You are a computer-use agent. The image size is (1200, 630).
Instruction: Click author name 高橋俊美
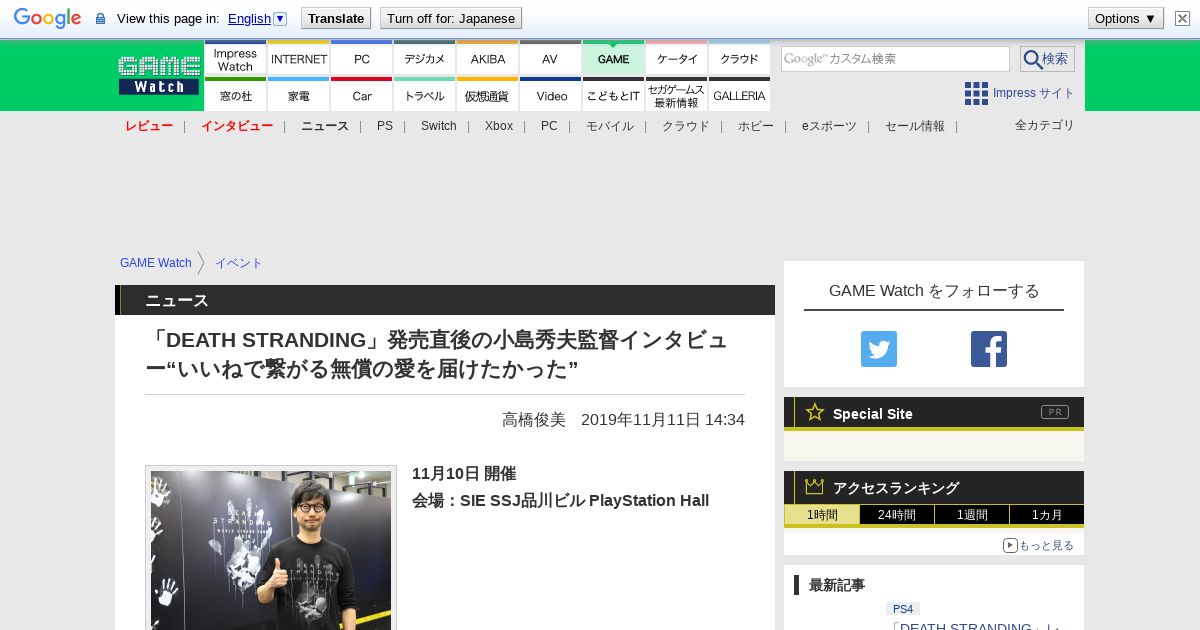(x=534, y=420)
